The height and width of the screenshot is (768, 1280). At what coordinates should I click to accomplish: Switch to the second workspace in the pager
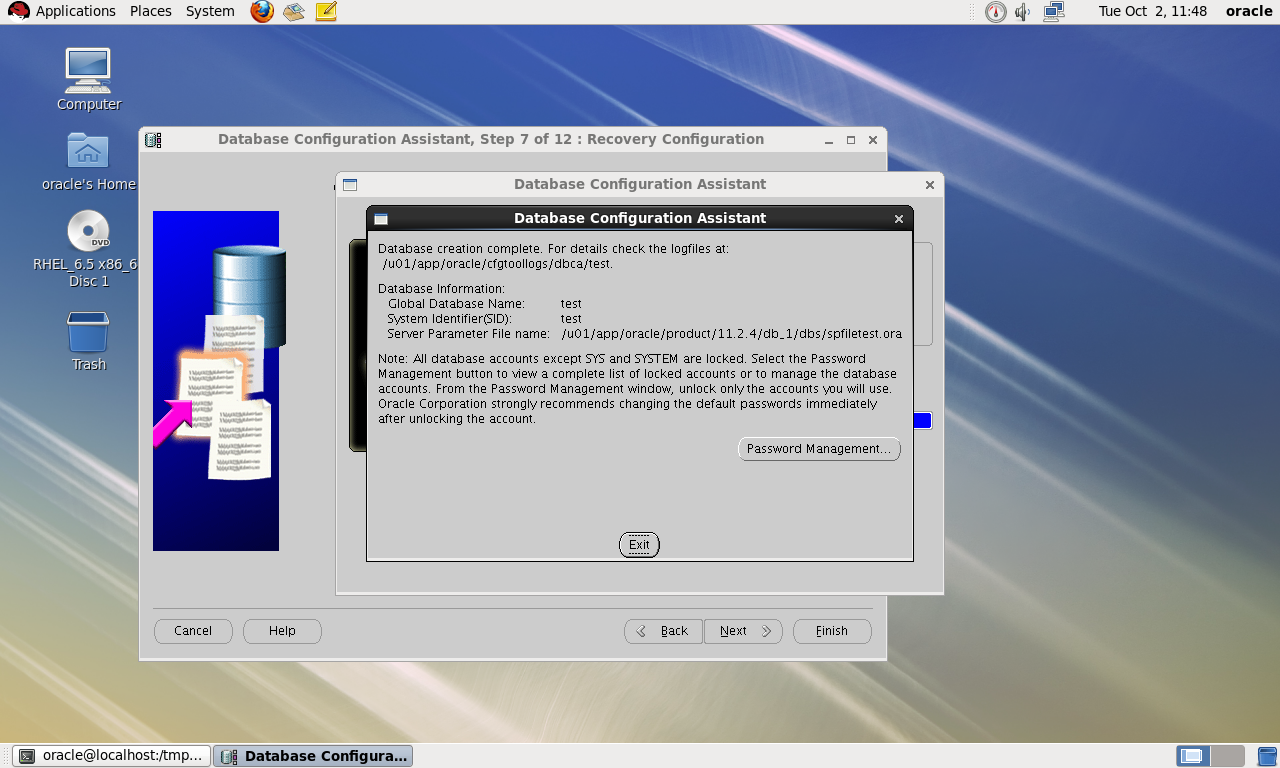click(x=1227, y=756)
